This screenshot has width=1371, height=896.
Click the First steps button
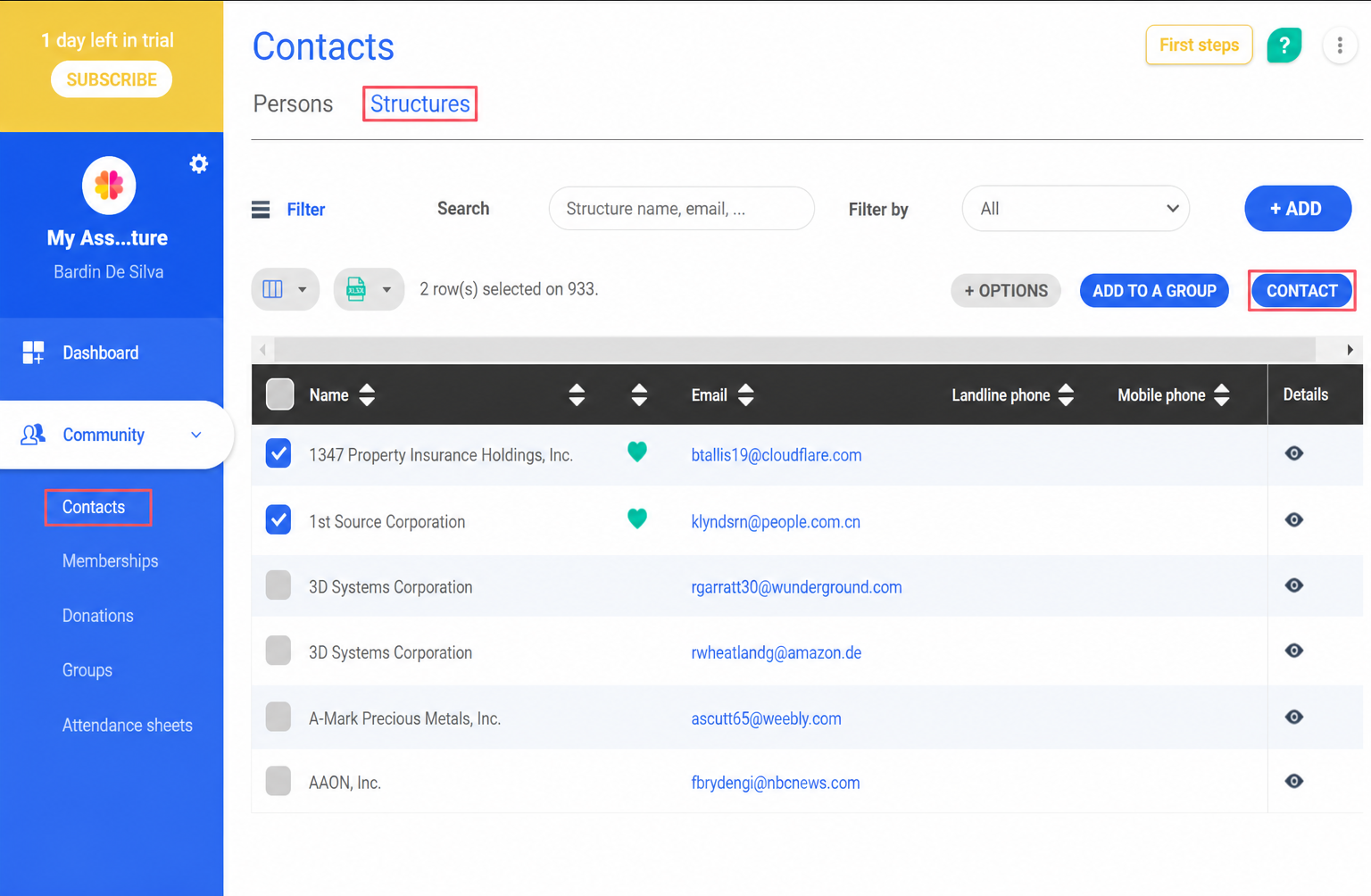point(1199,45)
